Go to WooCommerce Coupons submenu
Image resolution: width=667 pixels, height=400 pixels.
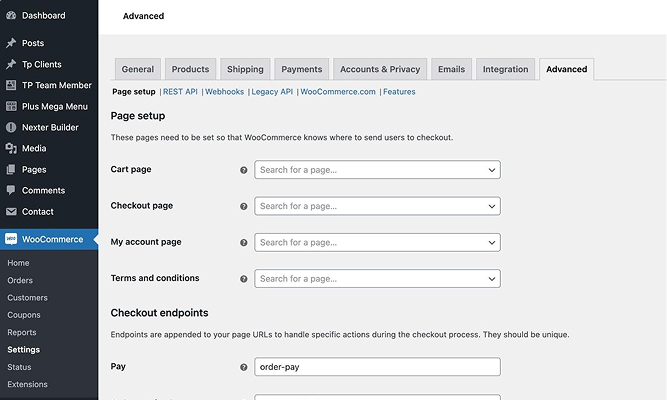coord(24,315)
